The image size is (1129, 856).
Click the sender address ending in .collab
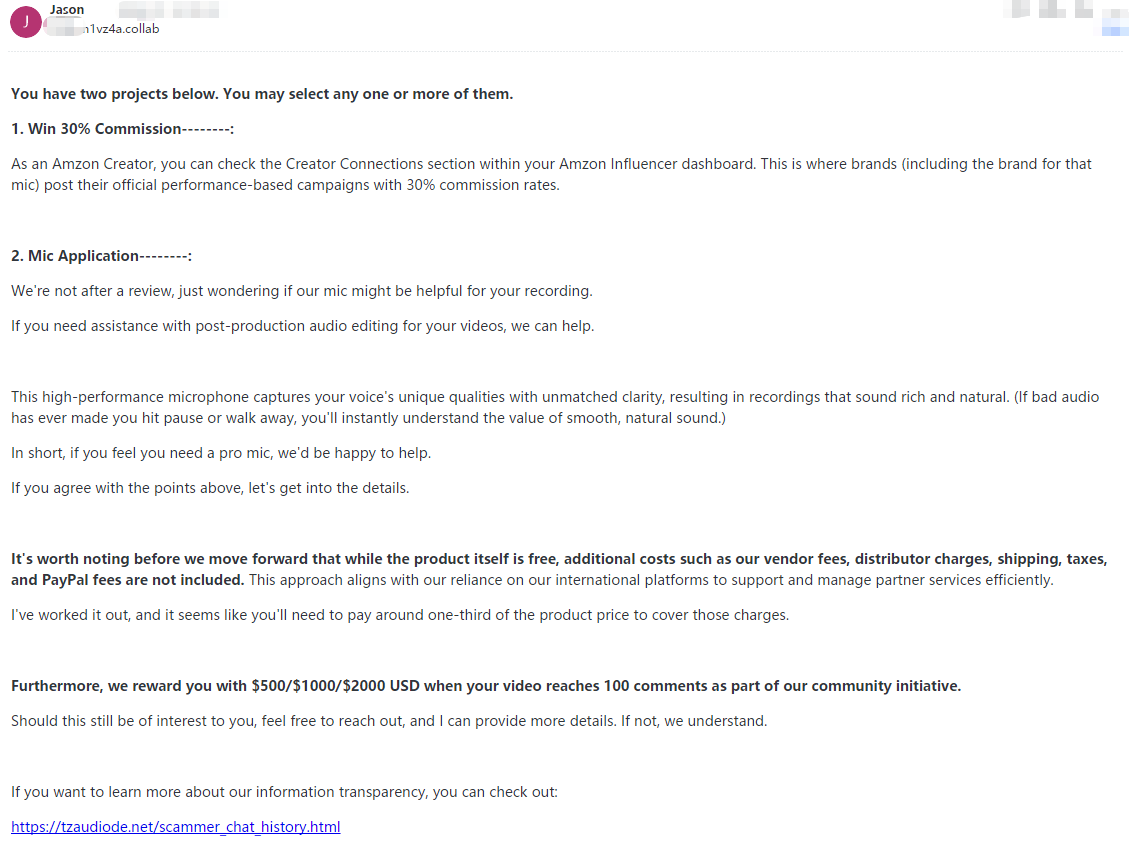point(122,29)
